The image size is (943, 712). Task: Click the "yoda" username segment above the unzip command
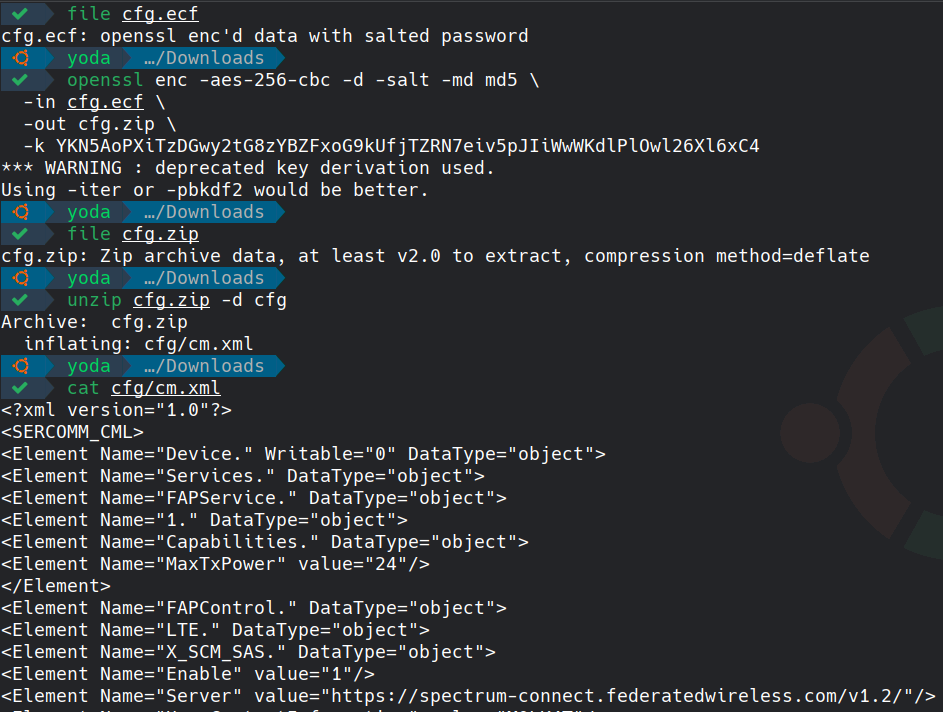(89, 278)
